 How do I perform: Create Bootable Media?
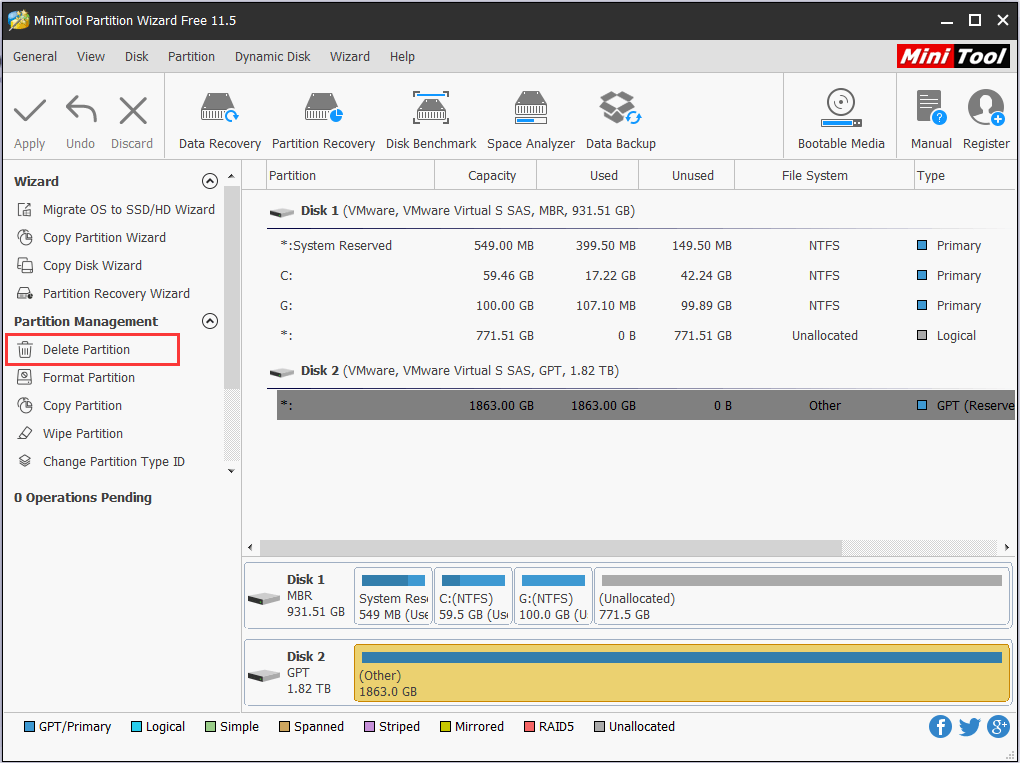841,120
